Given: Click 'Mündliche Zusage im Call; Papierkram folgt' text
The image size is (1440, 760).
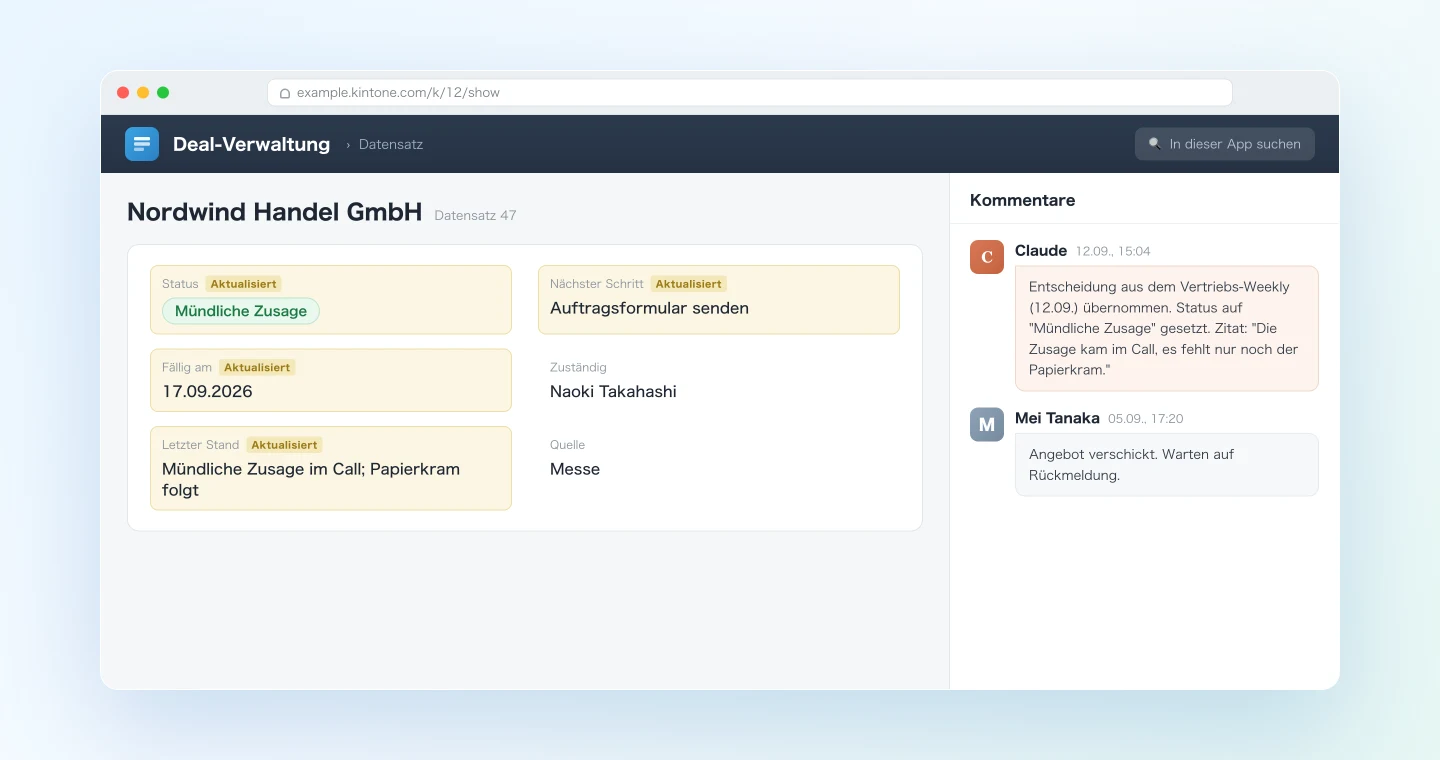Looking at the screenshot, I should click(311, 479).
